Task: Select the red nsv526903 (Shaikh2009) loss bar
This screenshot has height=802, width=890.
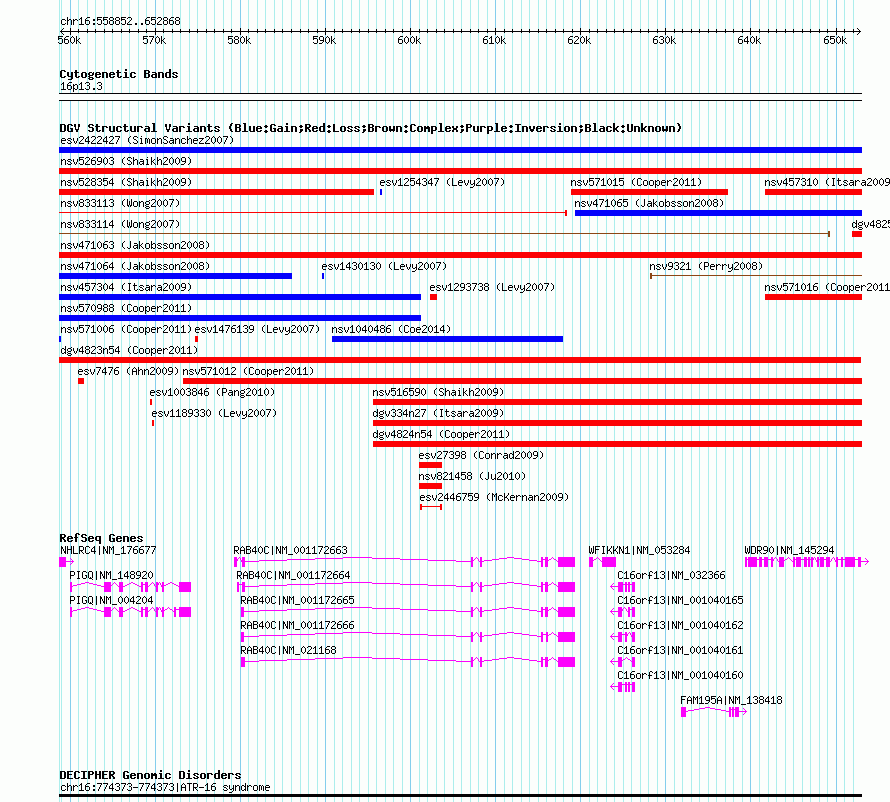Action: click(x=460, y=171)
